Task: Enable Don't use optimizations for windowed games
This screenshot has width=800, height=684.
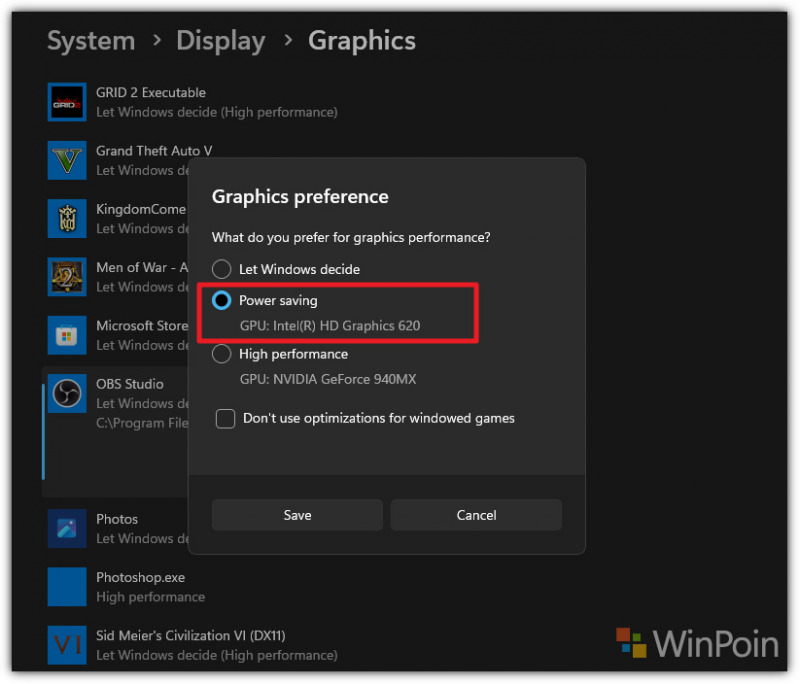Action: [225, 418]
